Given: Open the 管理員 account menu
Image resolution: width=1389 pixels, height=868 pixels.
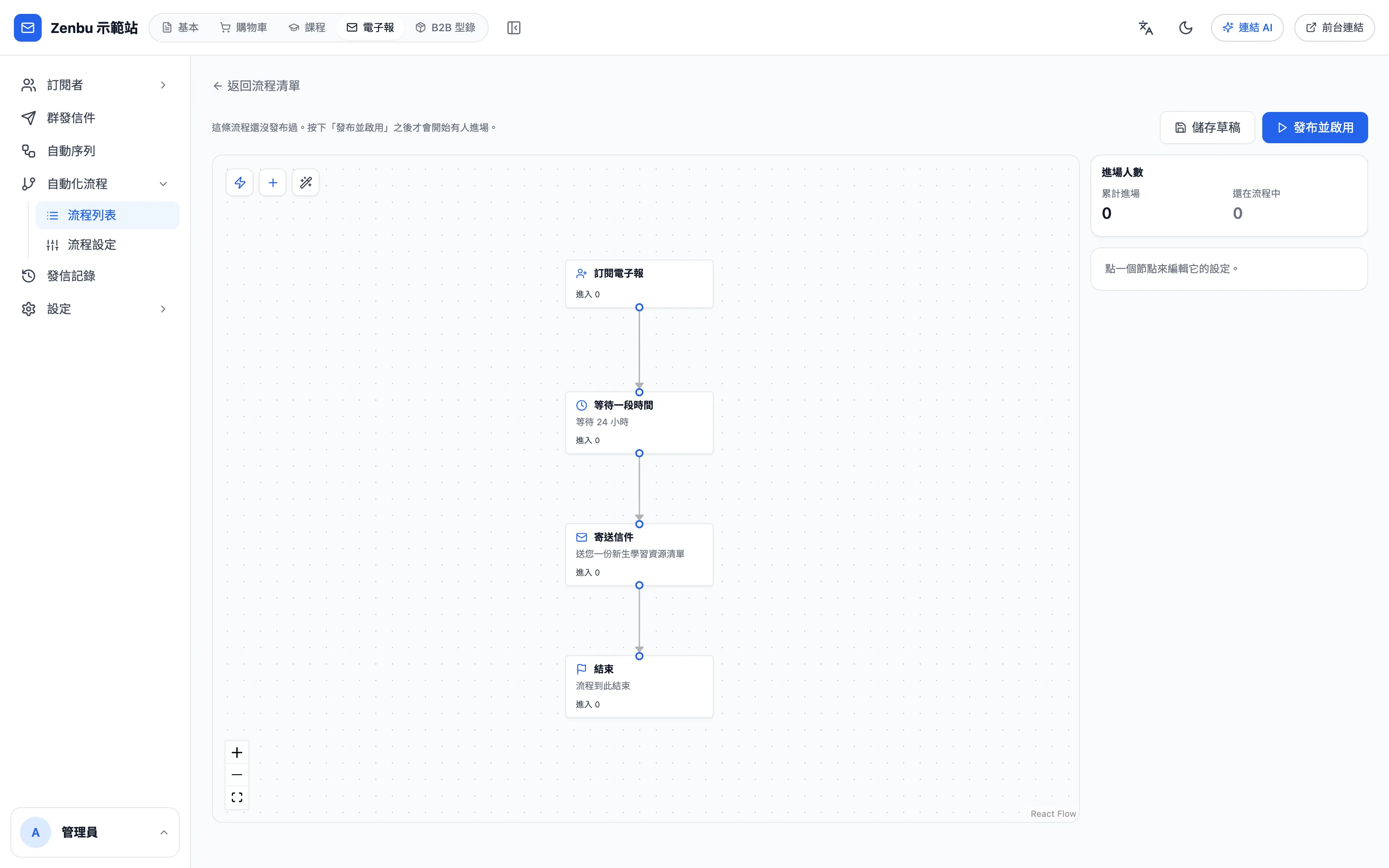Looking at the screenshot, I should point(95,832).
